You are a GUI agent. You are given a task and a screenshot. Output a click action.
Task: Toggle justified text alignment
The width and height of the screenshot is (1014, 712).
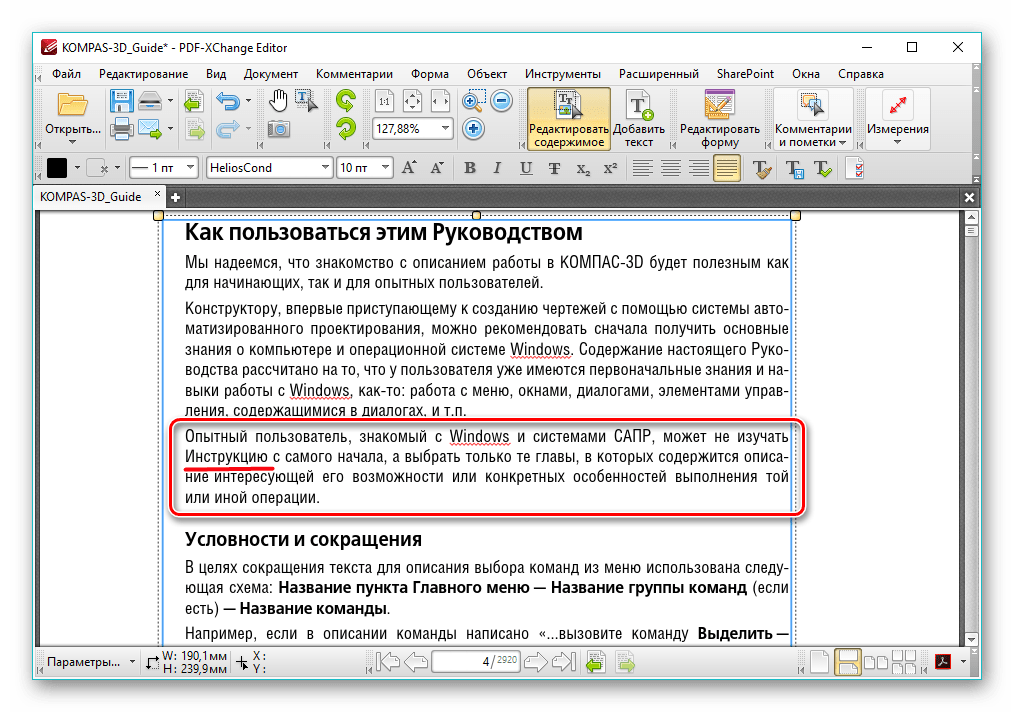point(729,168)
